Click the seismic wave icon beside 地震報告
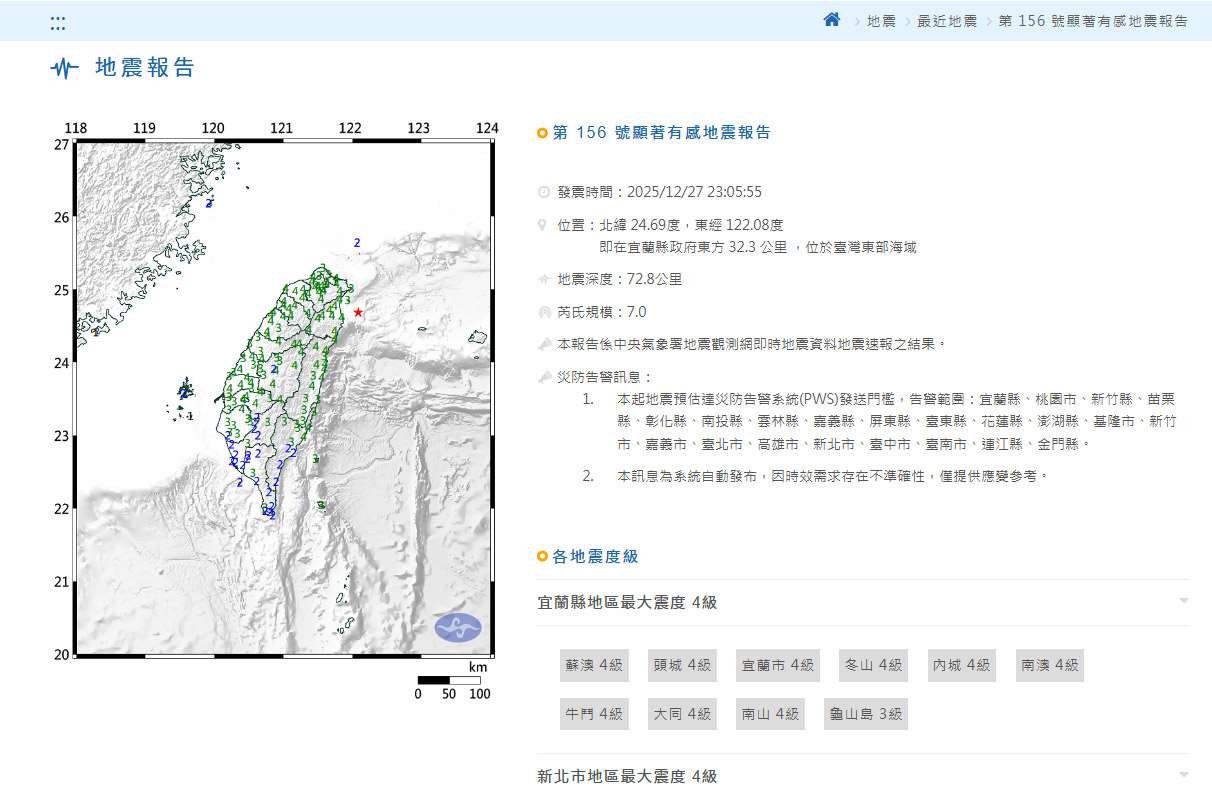1212x795 pixels. [x=64, y=69]
